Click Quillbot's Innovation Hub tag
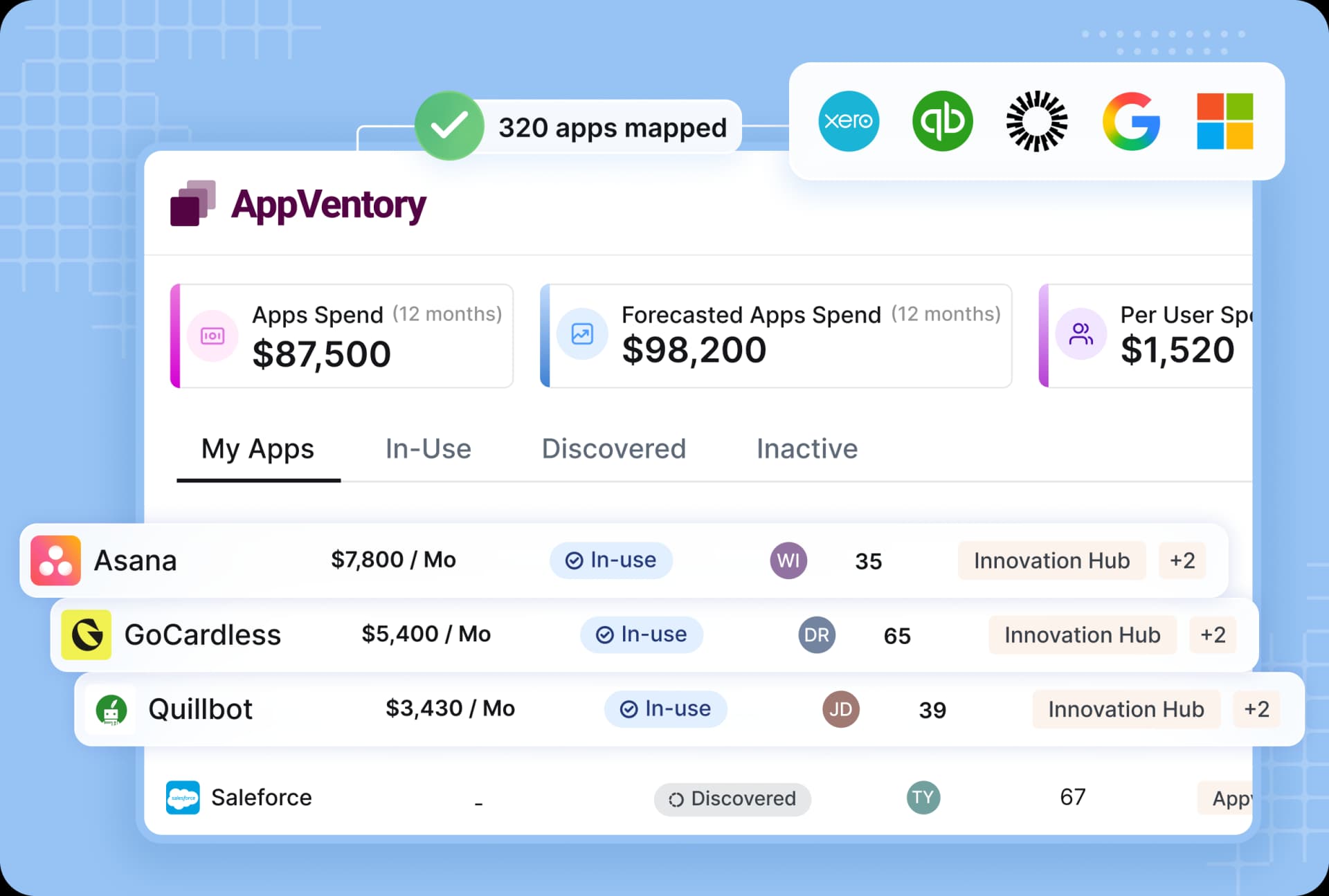The image size is (1329, 896). click(1126, 709)
